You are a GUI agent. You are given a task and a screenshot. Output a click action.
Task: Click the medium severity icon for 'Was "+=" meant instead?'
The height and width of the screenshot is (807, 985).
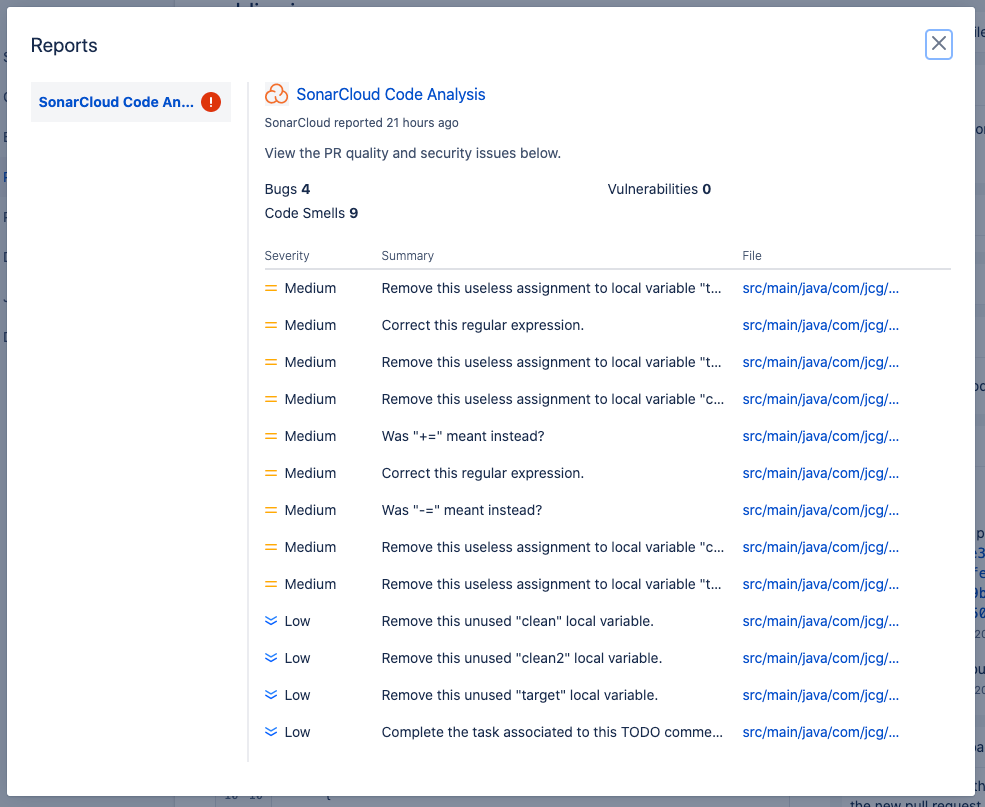coord(271,436)
